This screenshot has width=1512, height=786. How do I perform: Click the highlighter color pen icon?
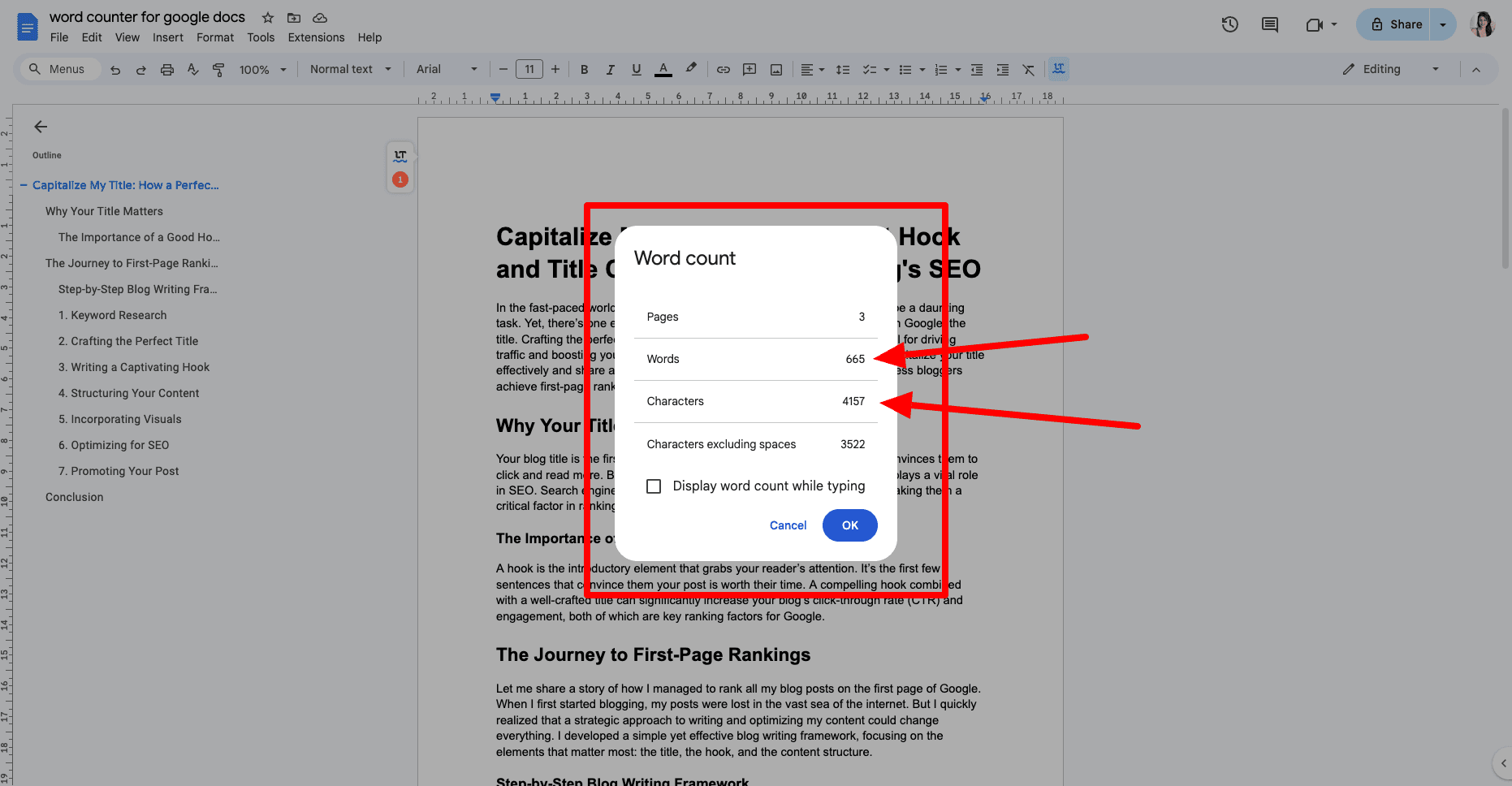click(691, 69)
